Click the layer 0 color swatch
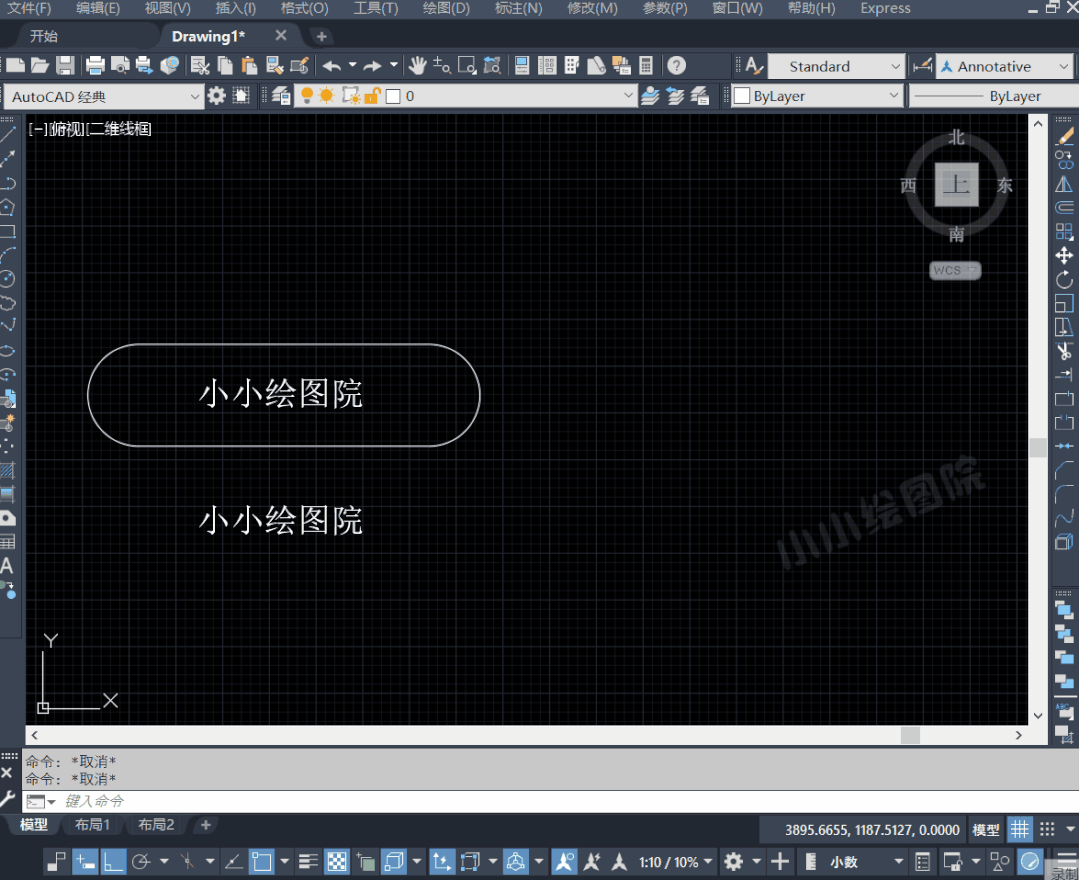1079x880 pixels. click(393, 96)
